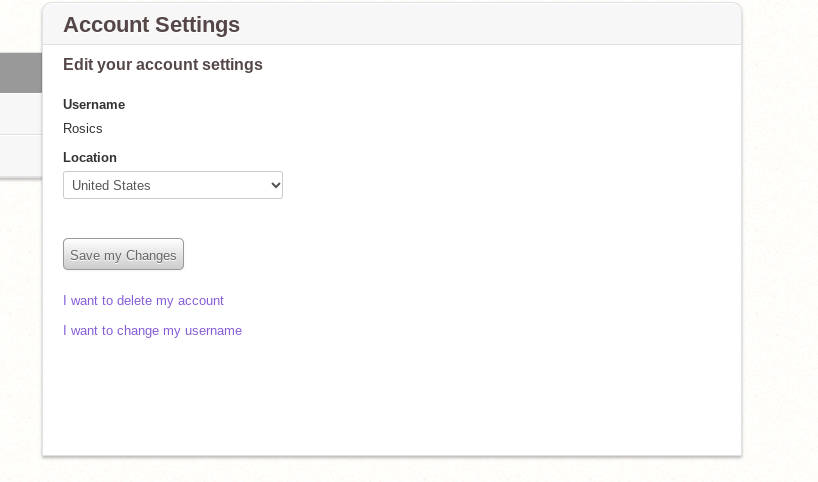Viewport: 818px width, 482px height.
Task: Click the gray Account Settings title bar
Action: (500, 25)
